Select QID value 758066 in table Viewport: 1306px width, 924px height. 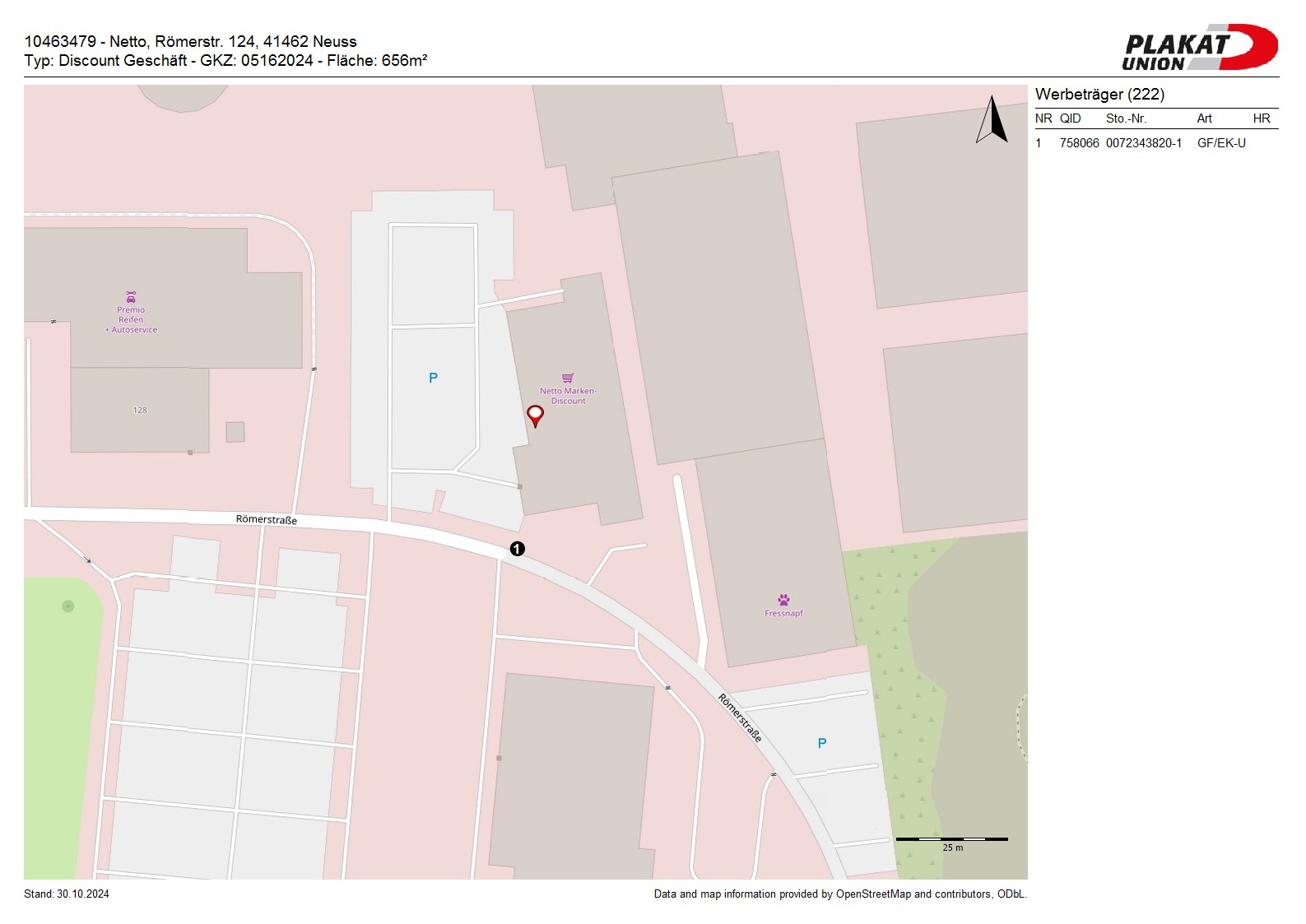click(x=1079, y=143)
